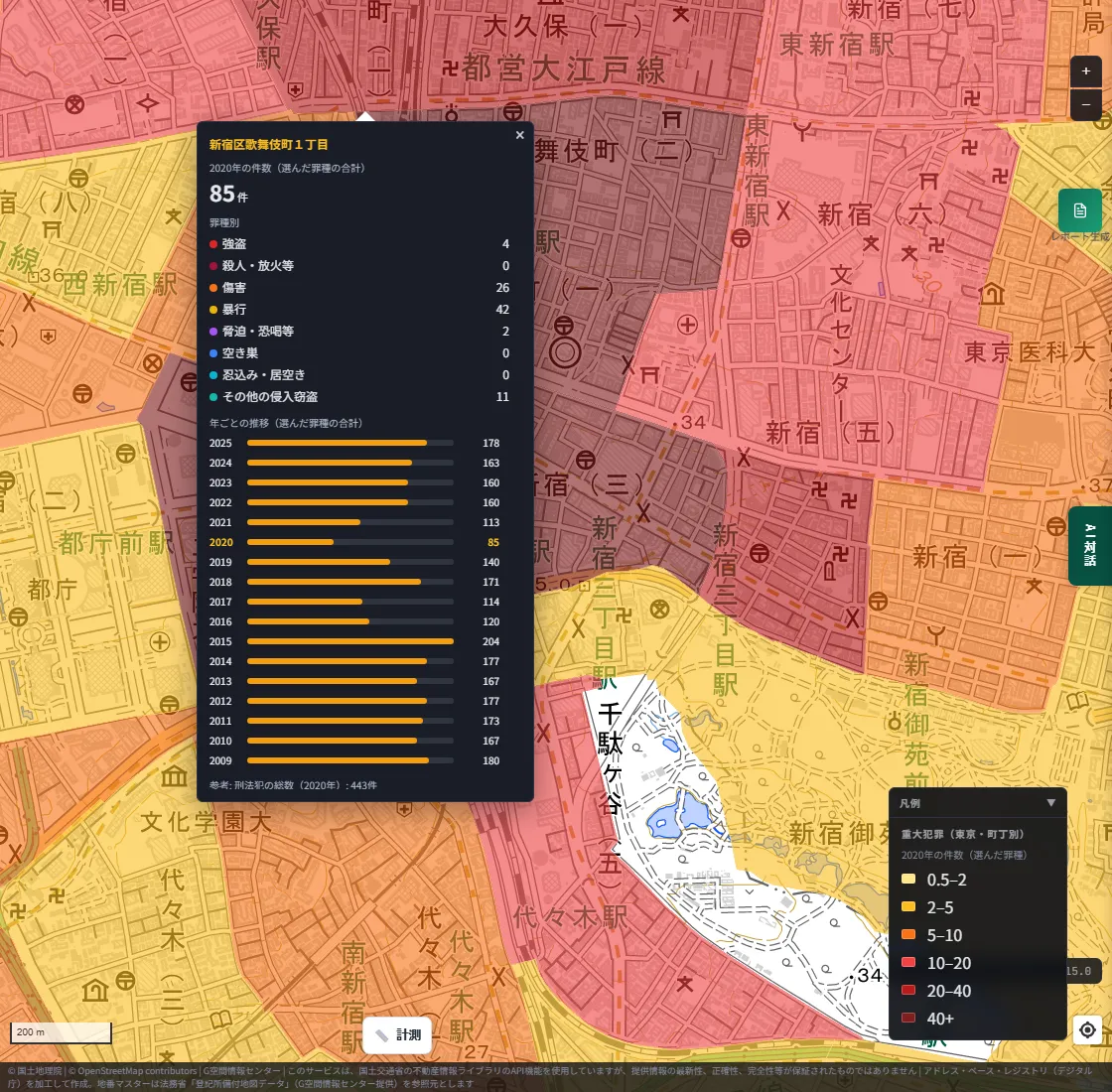Image resolution: width=1112 pixels, height=1092 pixels.
Task: Click the 文化学園大 label on map
Action: [x=206, y=822]
